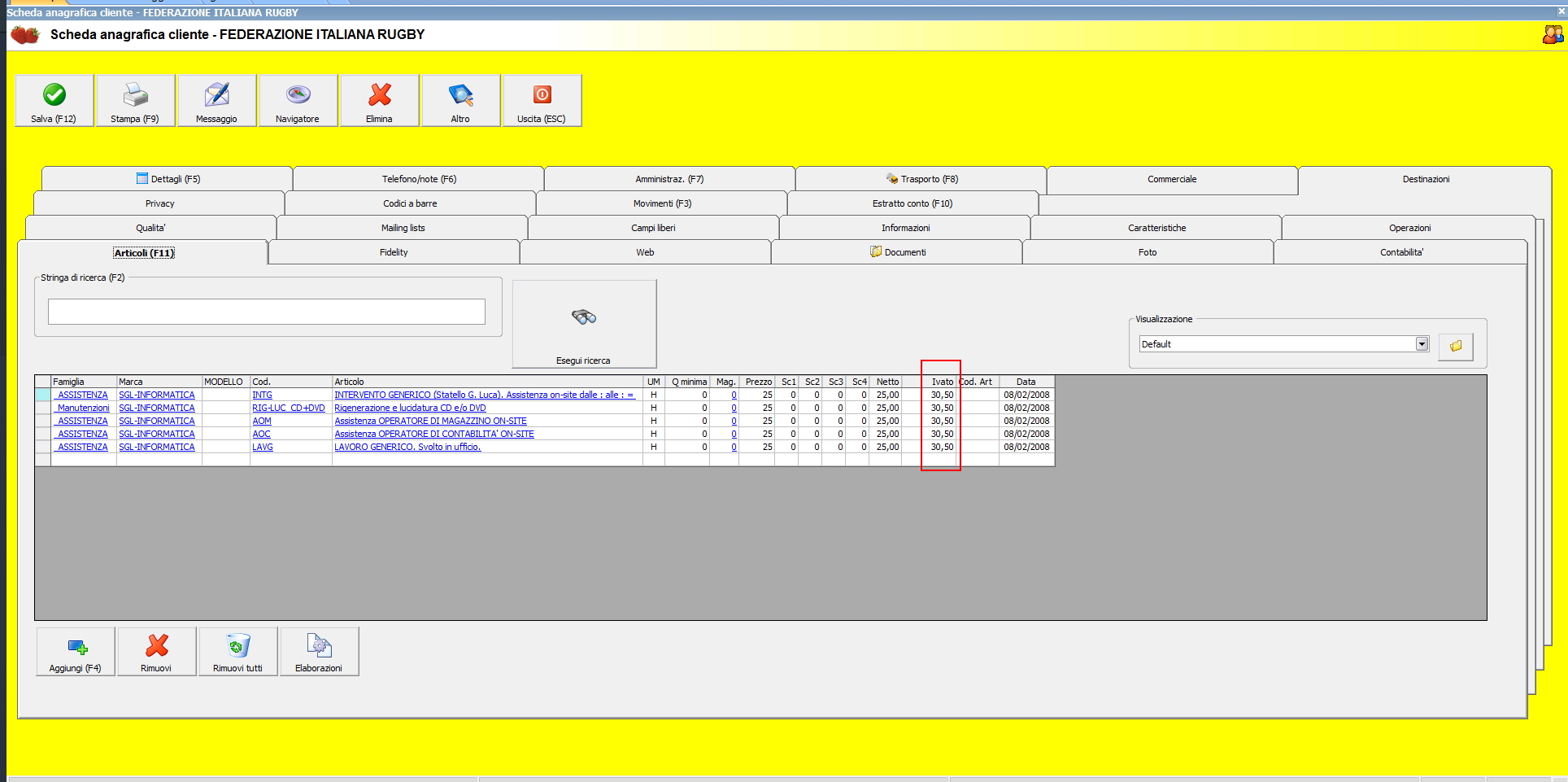Open the Codici a barre tab

(411, 203)
